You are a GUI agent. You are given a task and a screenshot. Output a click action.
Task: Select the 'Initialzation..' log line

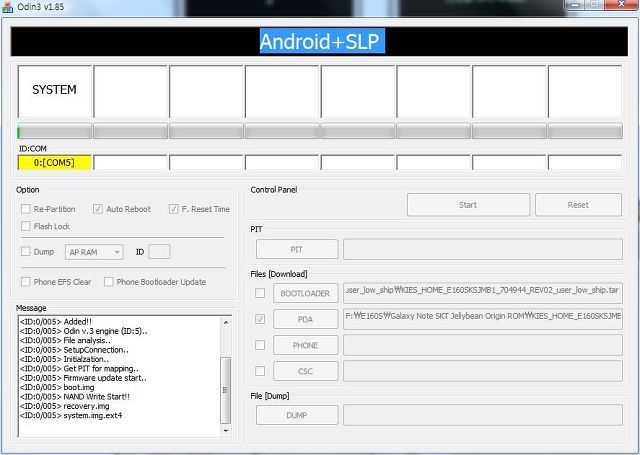coord(64,359)
